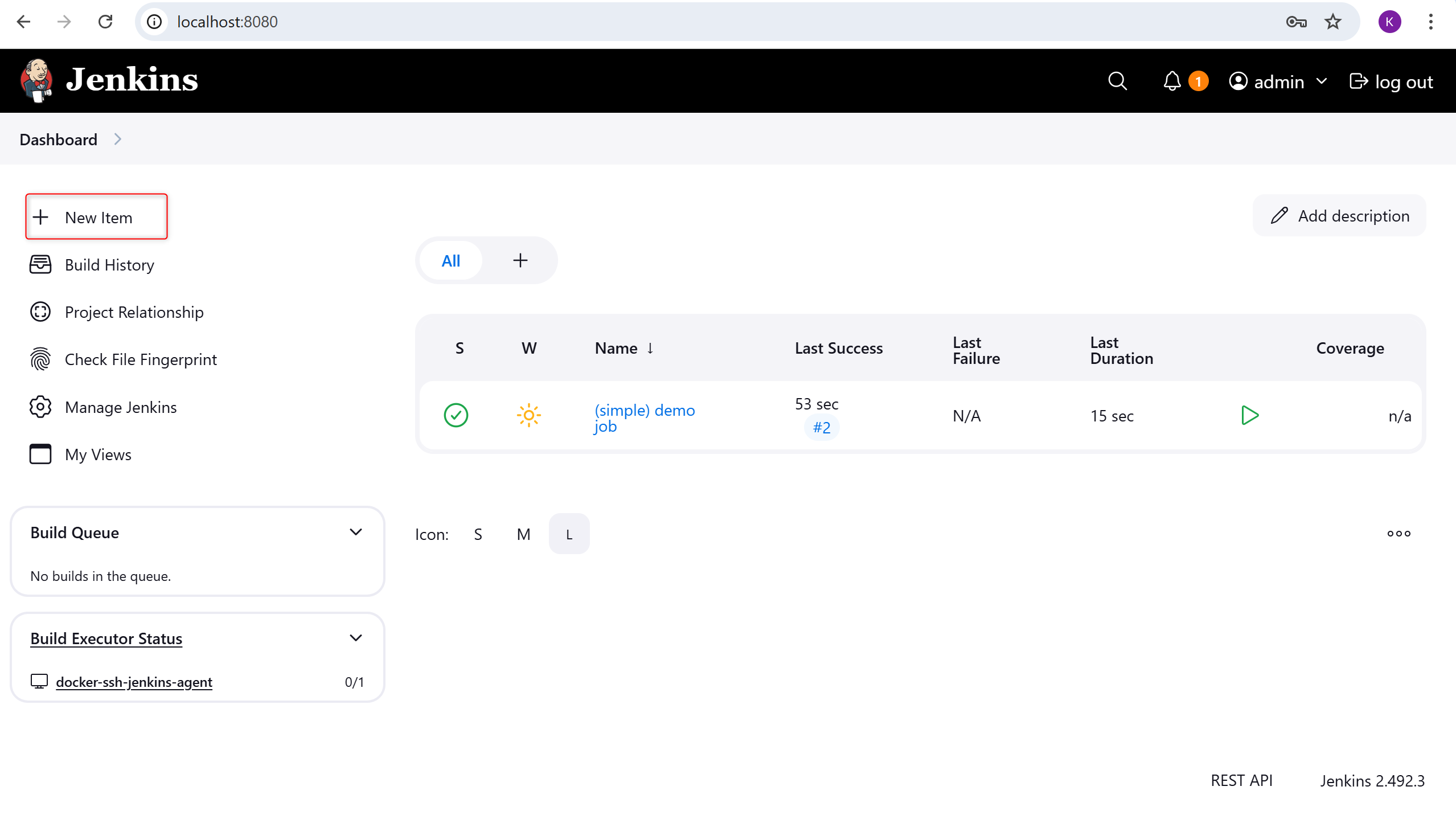This screenshot has height=815, width=1456.
Task: Set icon size to L
Action: [569, 534]
